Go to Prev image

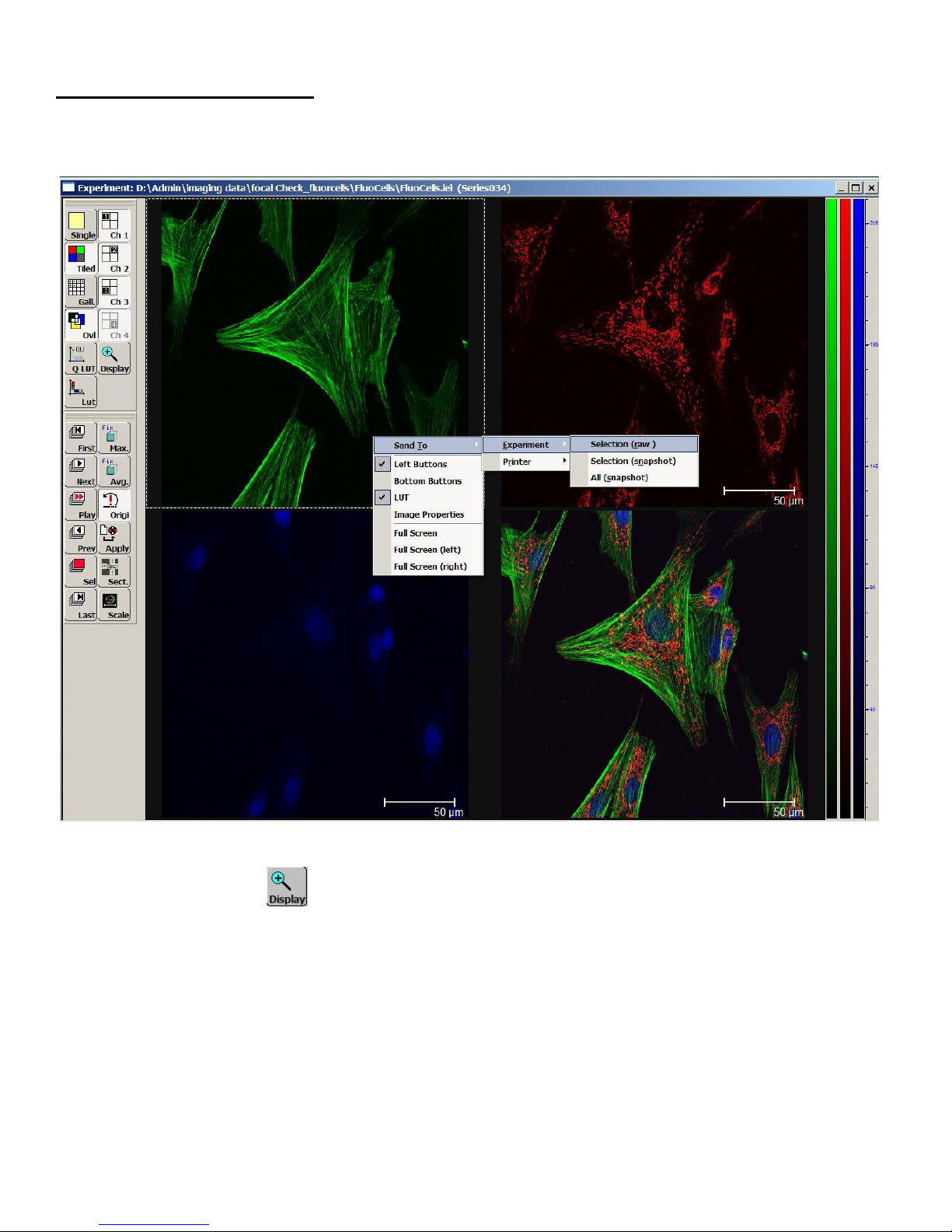coord(81,539)
